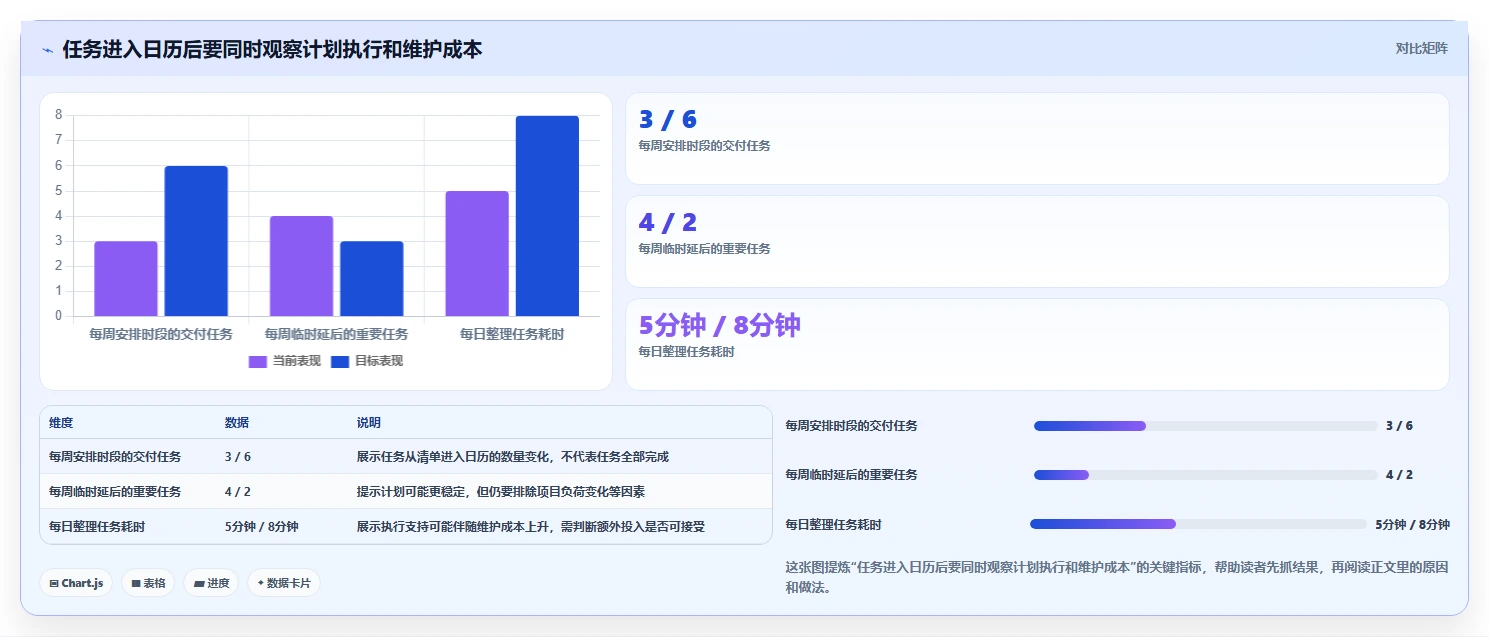Click the Chart.js chip
The height and width of the screenshot is (637, 1489).
coord(76,583)
